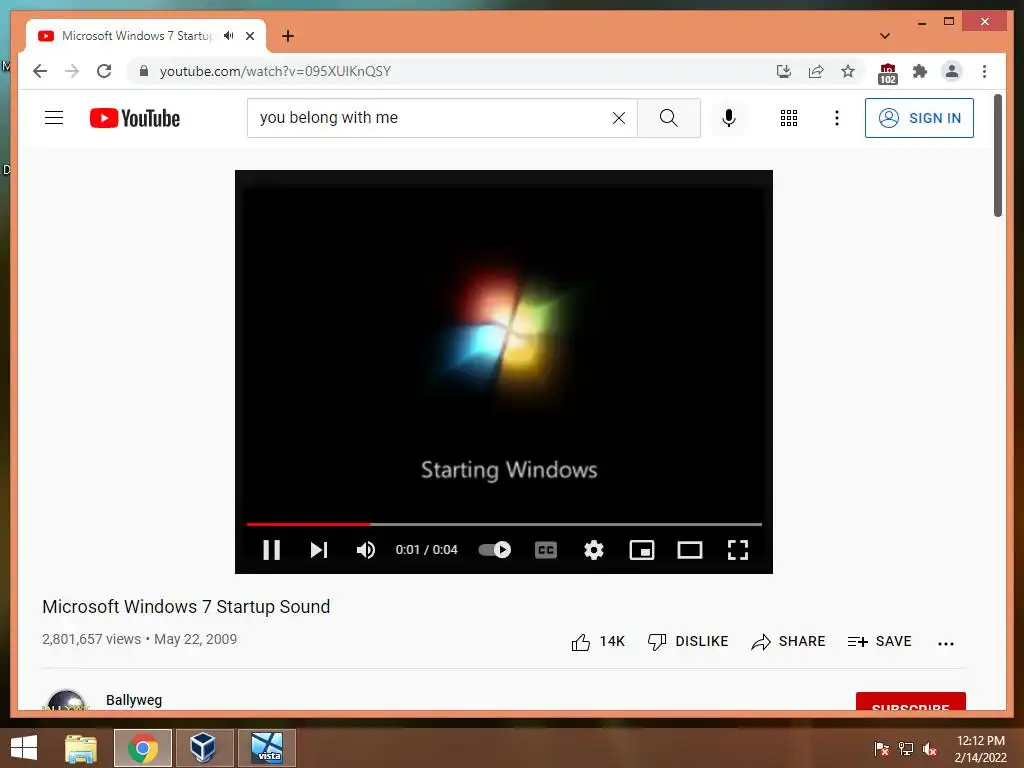Image resolution: width=1024 pixels, height=768 pixels.
Task: Open the network tray icon
Action: point(906,749)
